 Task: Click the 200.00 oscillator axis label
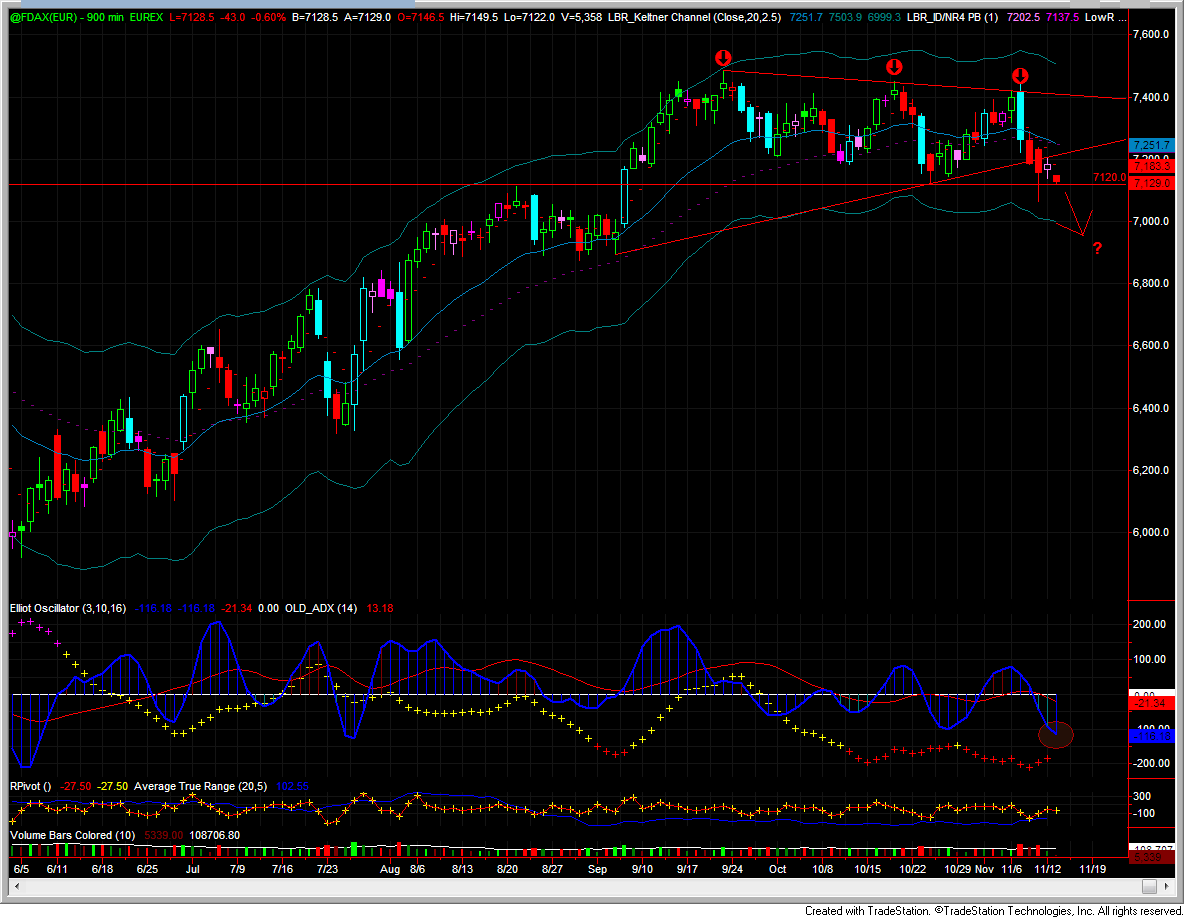pyautogui.click(x=1149, y=625)
